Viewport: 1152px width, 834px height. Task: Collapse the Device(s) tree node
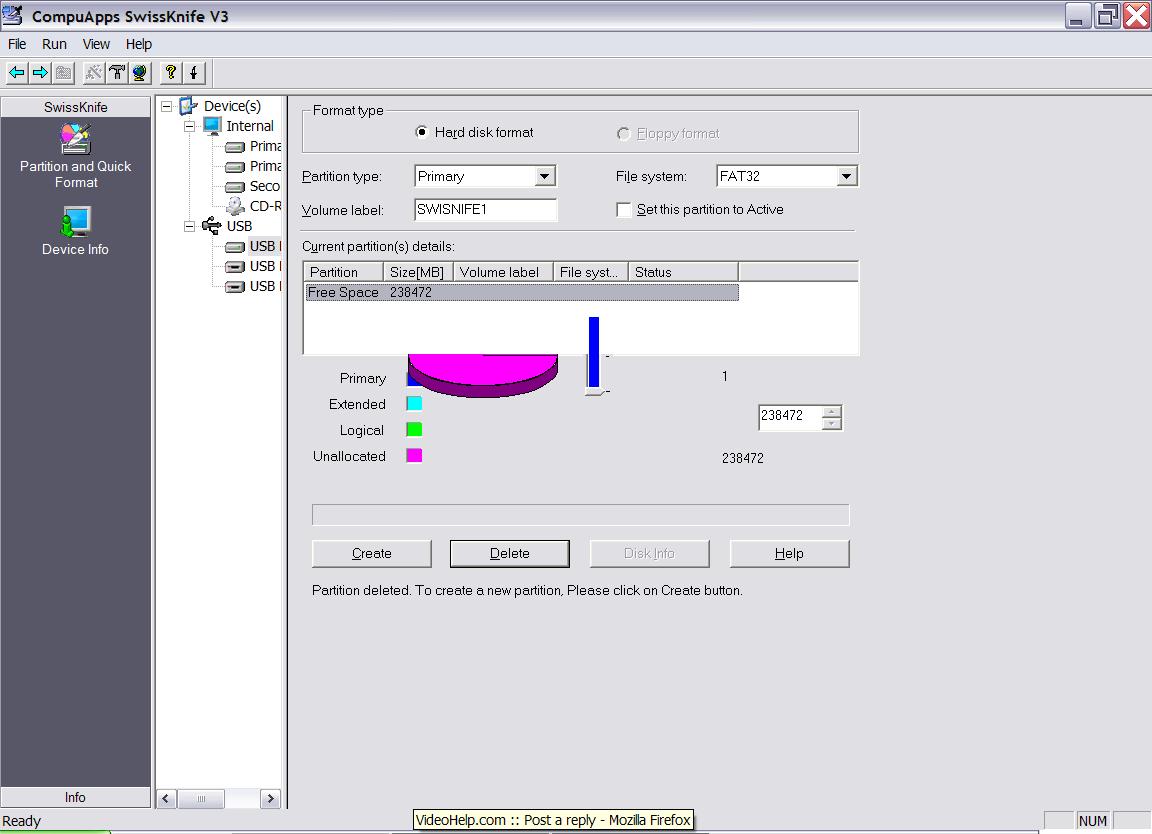tap(167, 107)
